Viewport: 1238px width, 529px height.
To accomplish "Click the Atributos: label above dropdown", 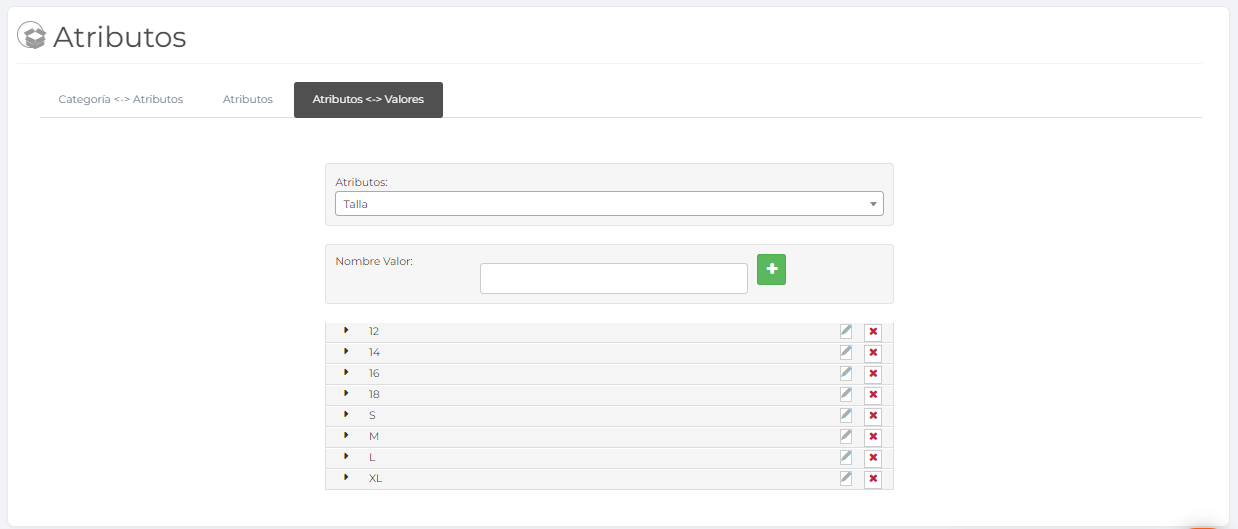I will coord(361,182).
